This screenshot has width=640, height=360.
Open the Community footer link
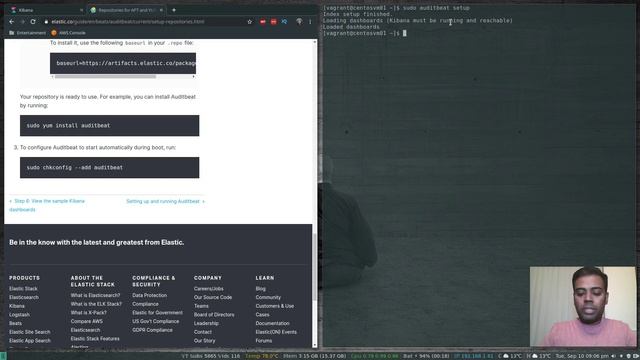(x=268, y=297)
